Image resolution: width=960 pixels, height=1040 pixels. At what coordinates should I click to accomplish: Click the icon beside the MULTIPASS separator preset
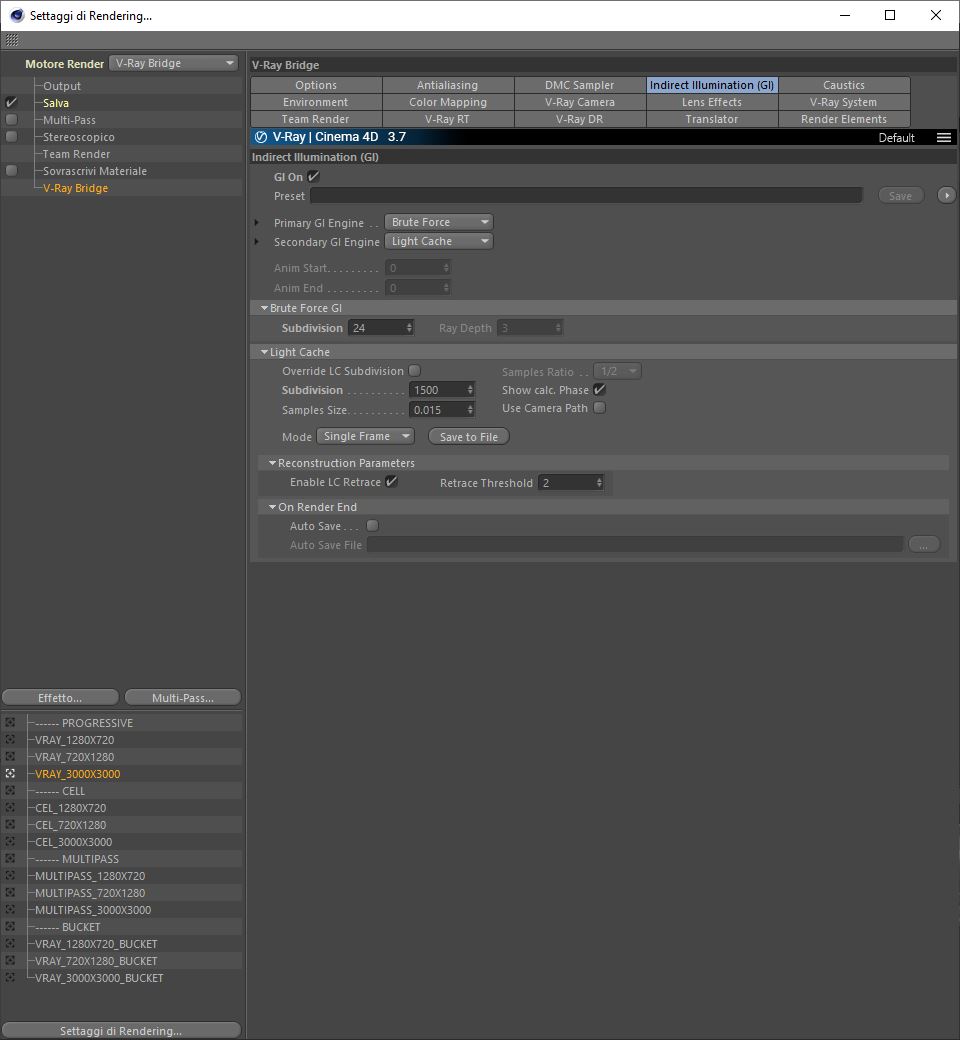click(x=10, y=859)
